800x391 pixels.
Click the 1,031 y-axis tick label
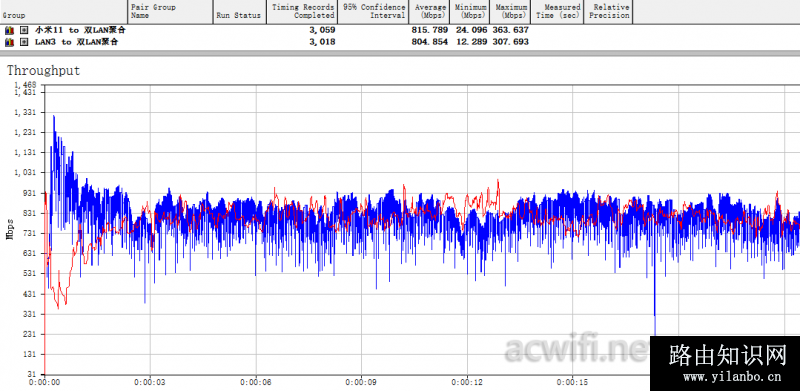pyautogui.click(x=26, y=173)
